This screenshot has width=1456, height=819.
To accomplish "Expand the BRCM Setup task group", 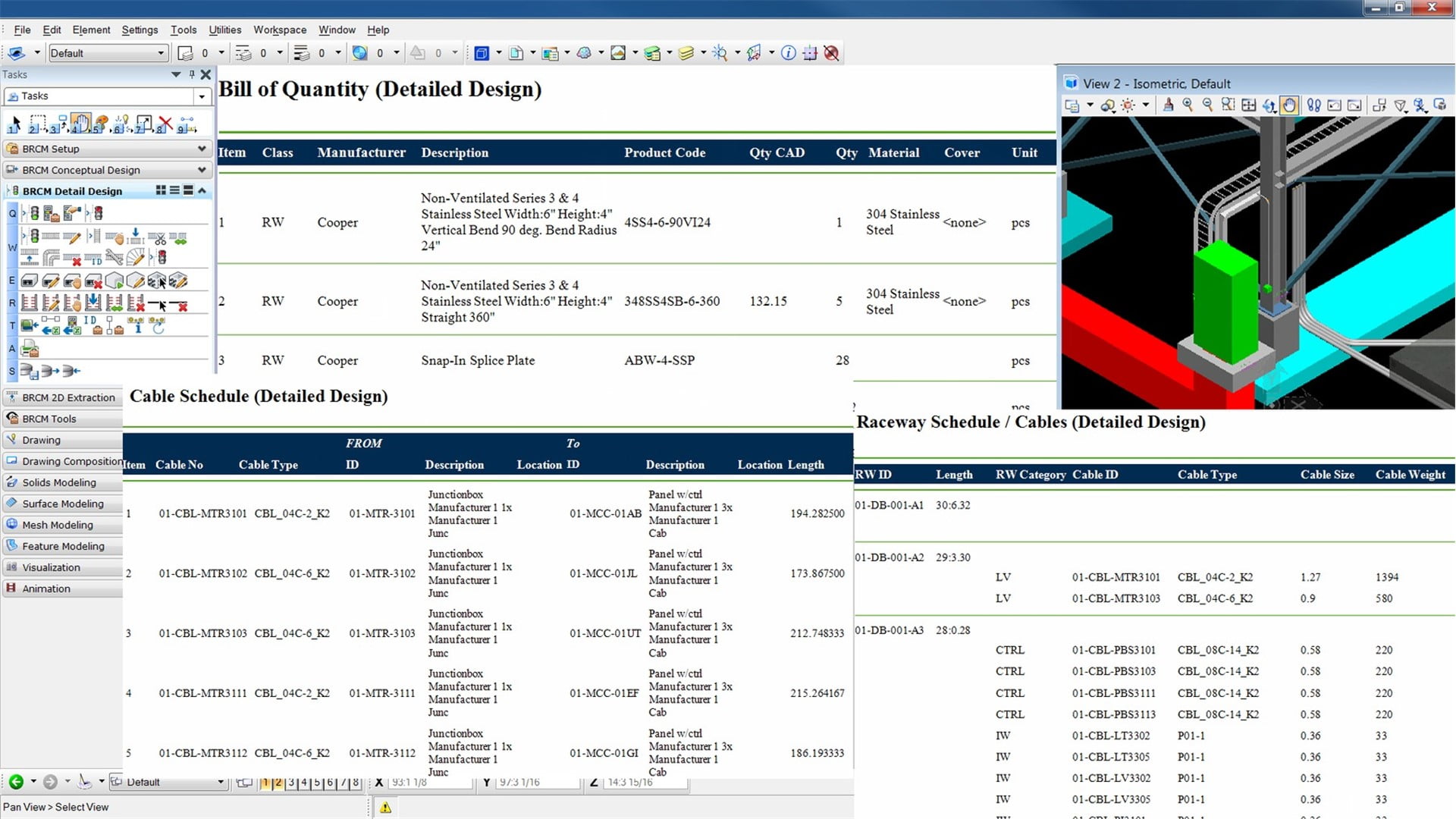I will coord(201,149).
